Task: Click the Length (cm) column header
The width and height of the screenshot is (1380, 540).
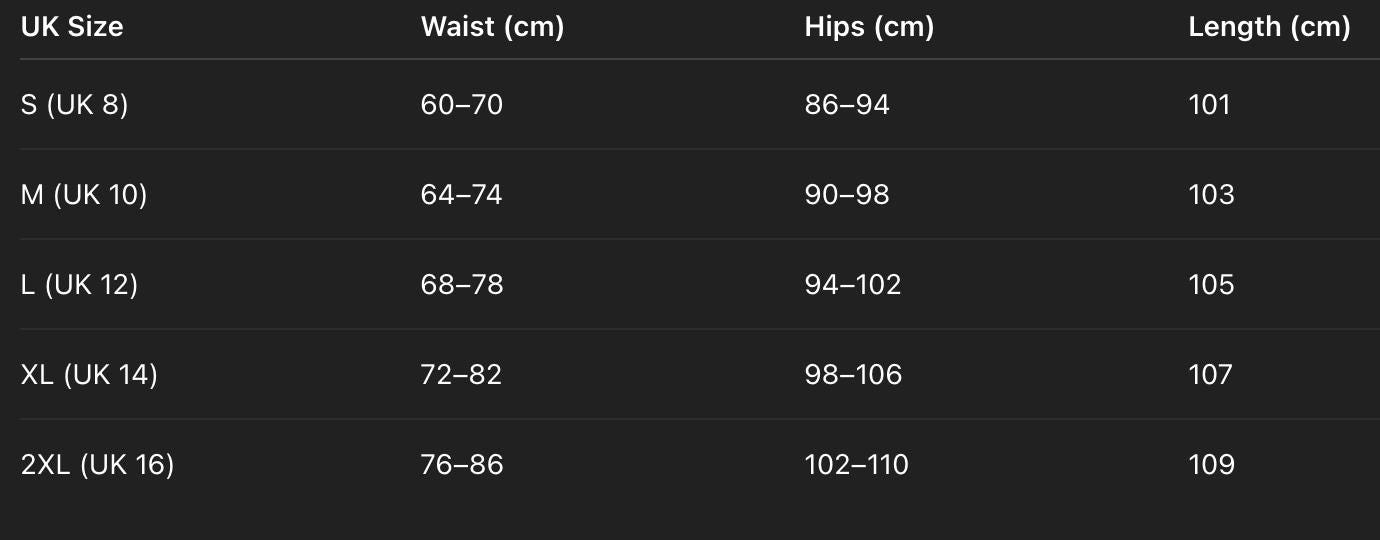Action: (1269, 27)
